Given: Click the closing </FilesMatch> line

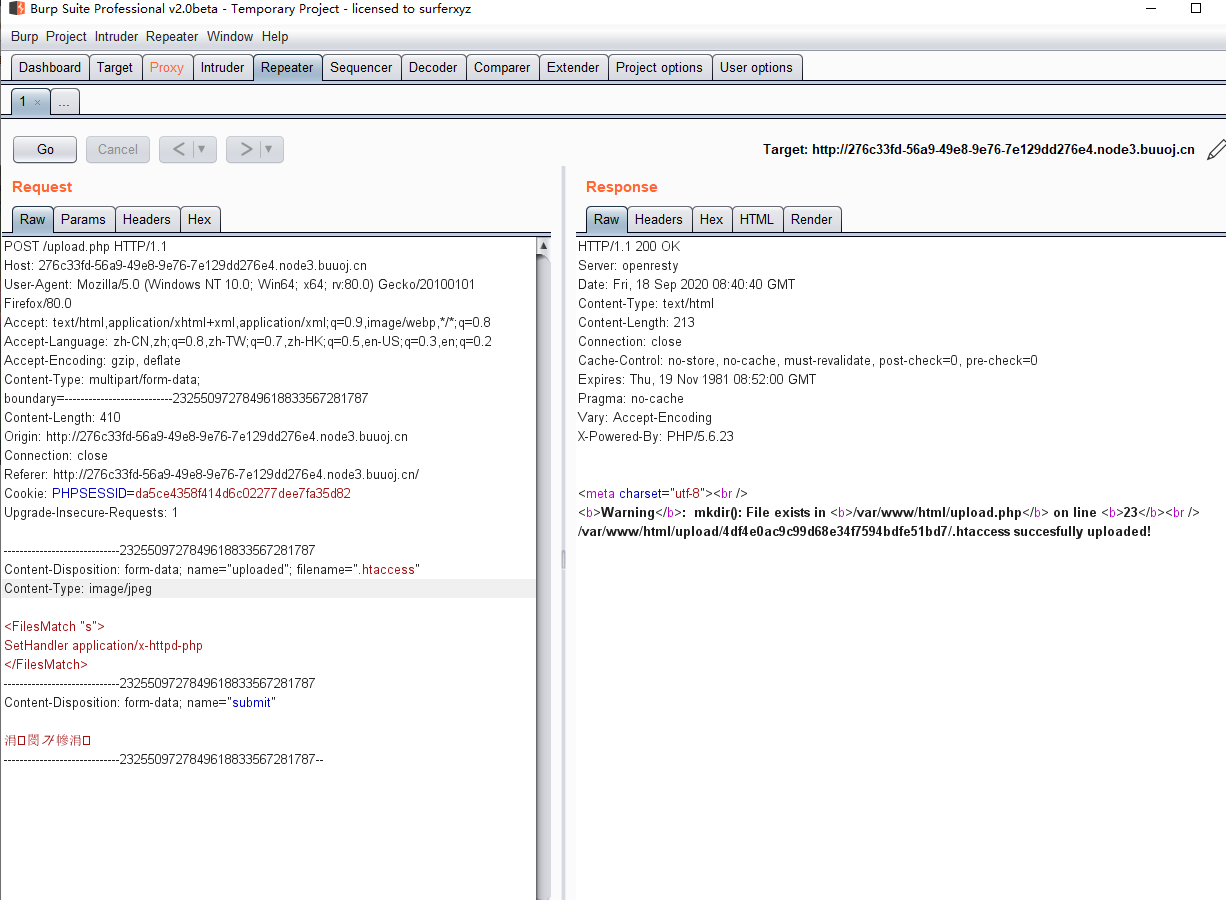Looking at the screenshot, I should tap(46, 665).
